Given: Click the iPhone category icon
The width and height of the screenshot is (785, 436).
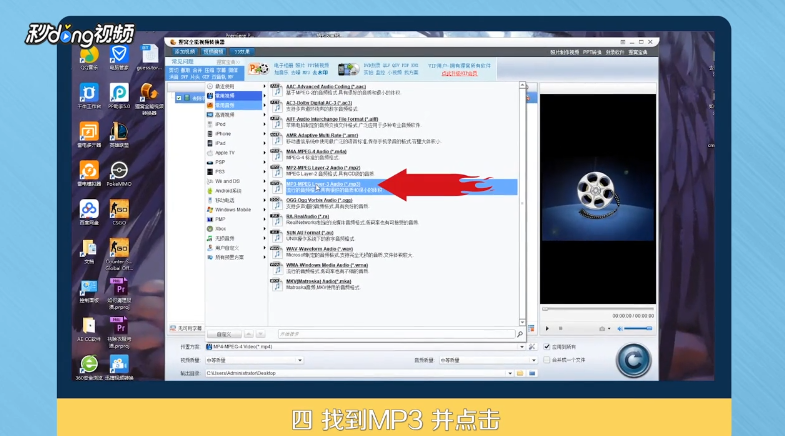Looking at the screenshot, I should point(210,134).
